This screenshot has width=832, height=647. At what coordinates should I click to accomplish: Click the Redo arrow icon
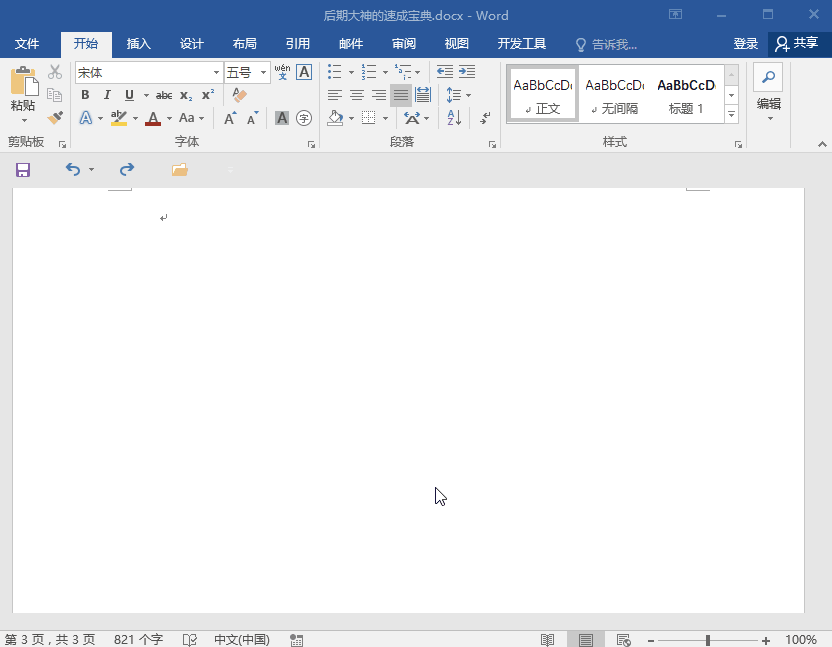[127, 170]
